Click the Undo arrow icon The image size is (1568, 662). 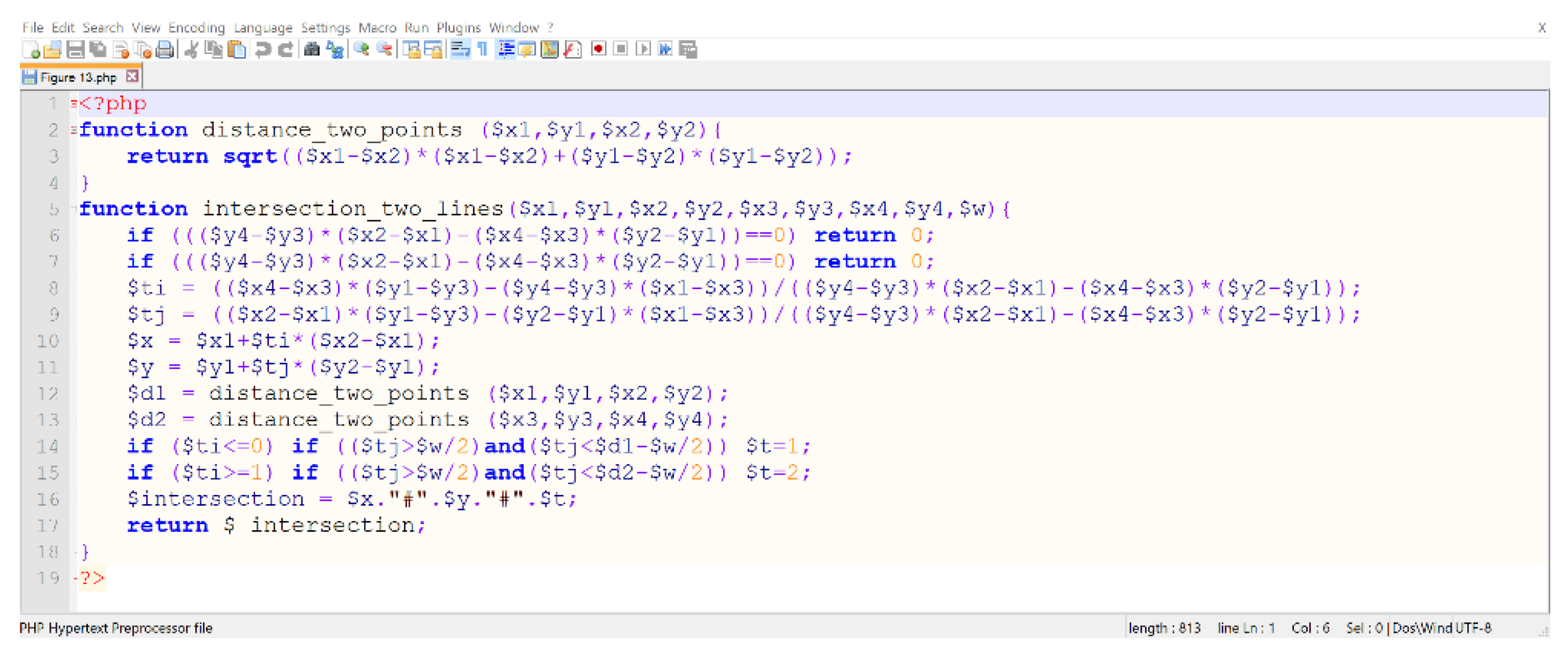[x=263, y=50]
